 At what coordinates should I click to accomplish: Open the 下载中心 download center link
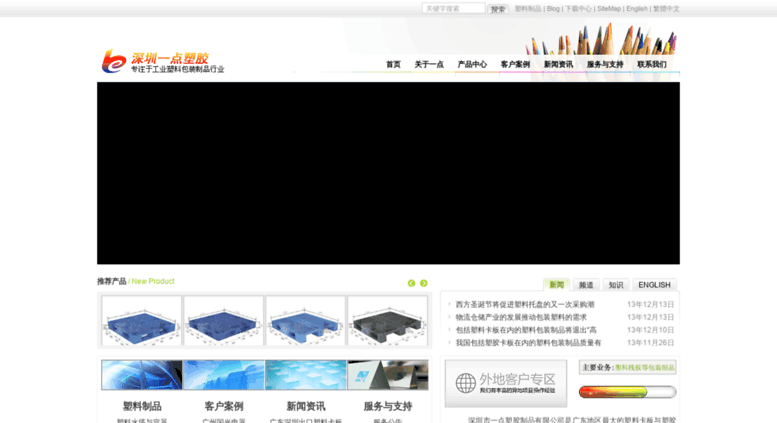(578, 9)
